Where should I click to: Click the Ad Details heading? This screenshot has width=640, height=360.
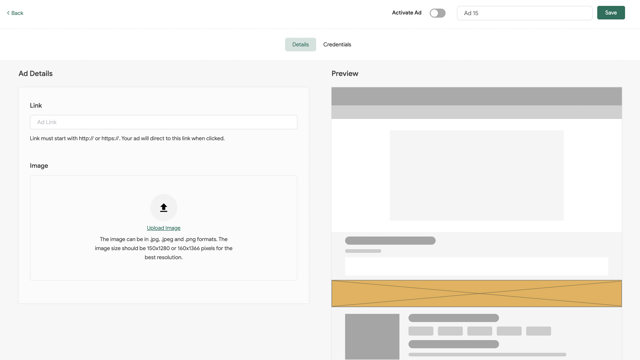(36, 73)
